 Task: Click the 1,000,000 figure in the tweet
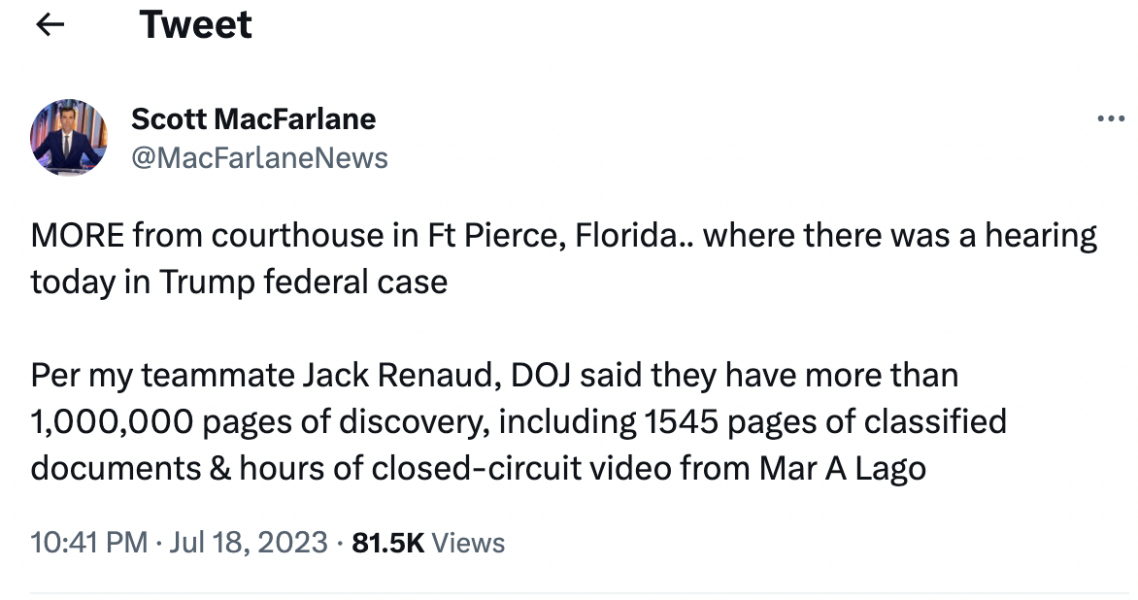[x=112, y=421]
